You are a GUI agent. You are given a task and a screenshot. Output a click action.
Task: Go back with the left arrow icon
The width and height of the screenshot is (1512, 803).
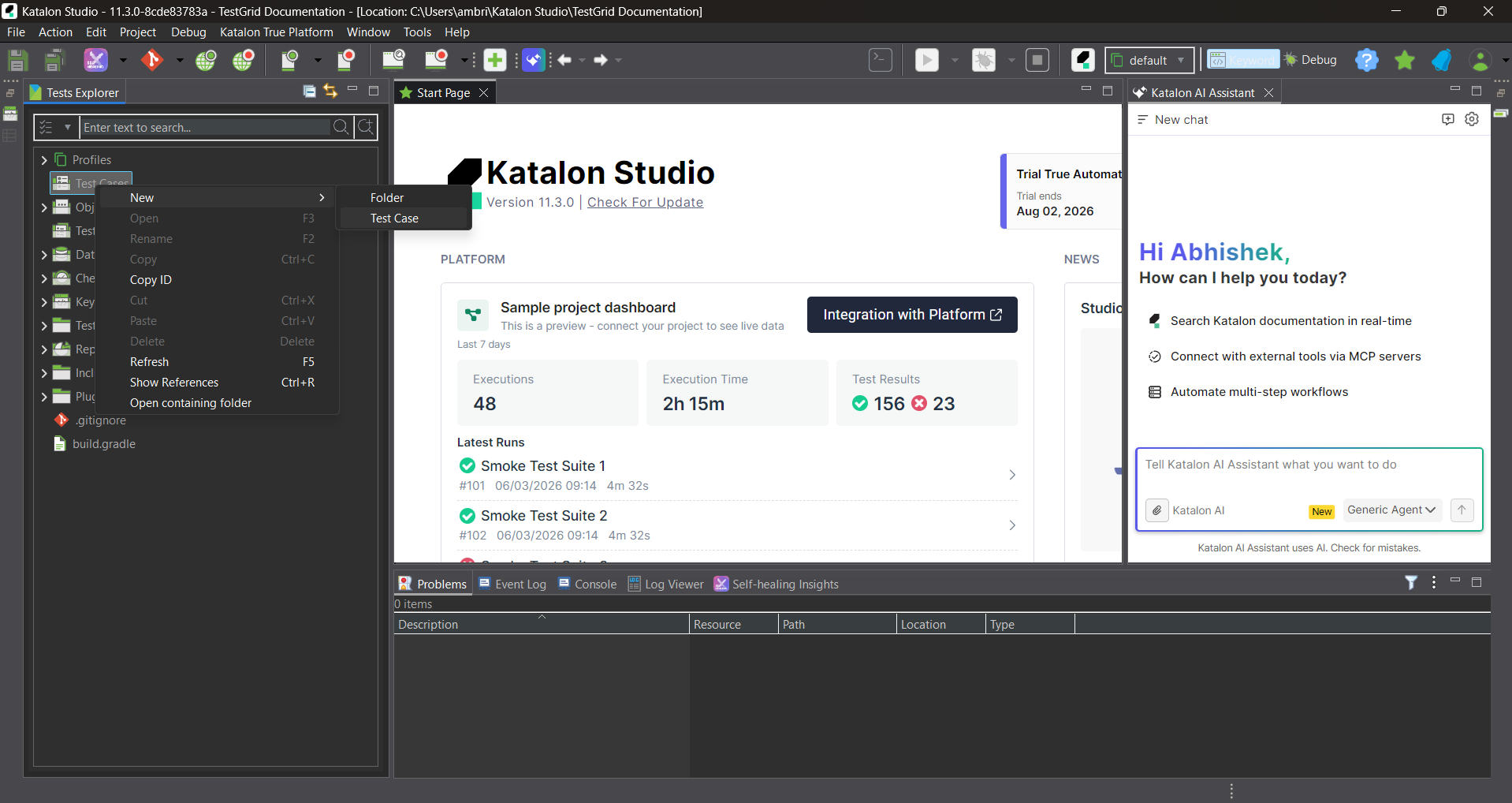(564, 60)
